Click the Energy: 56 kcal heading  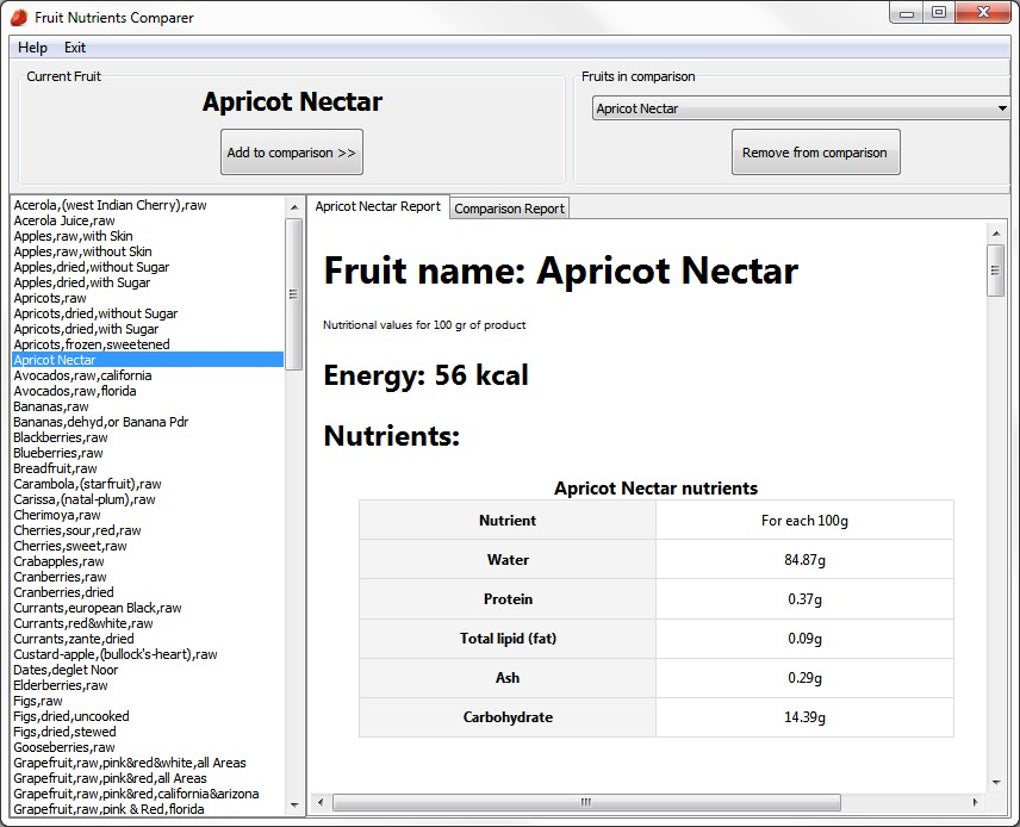click(426, 375)
